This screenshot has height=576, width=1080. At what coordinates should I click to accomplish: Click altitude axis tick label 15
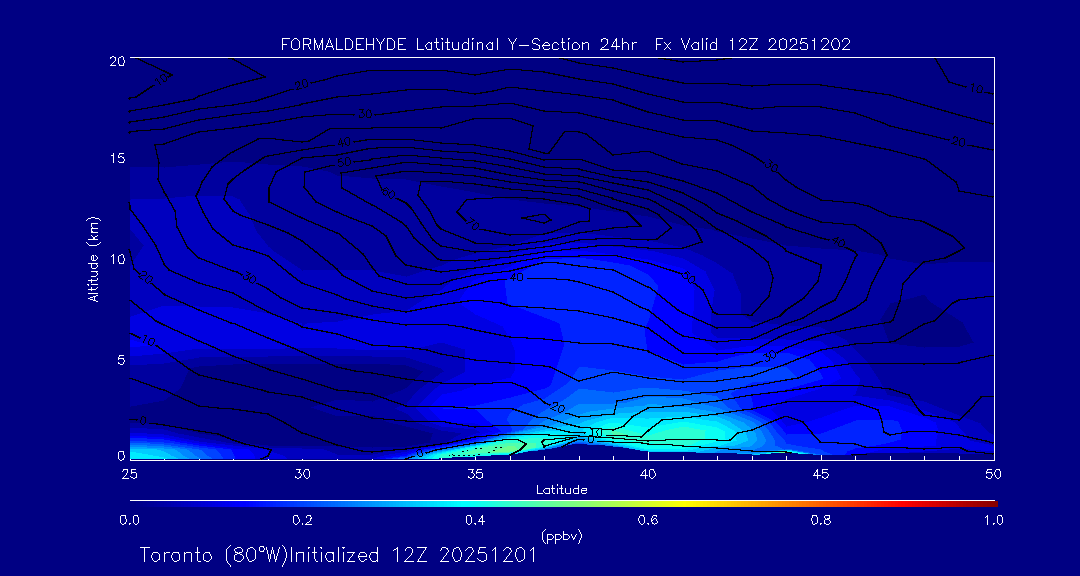tap(116, 159)
